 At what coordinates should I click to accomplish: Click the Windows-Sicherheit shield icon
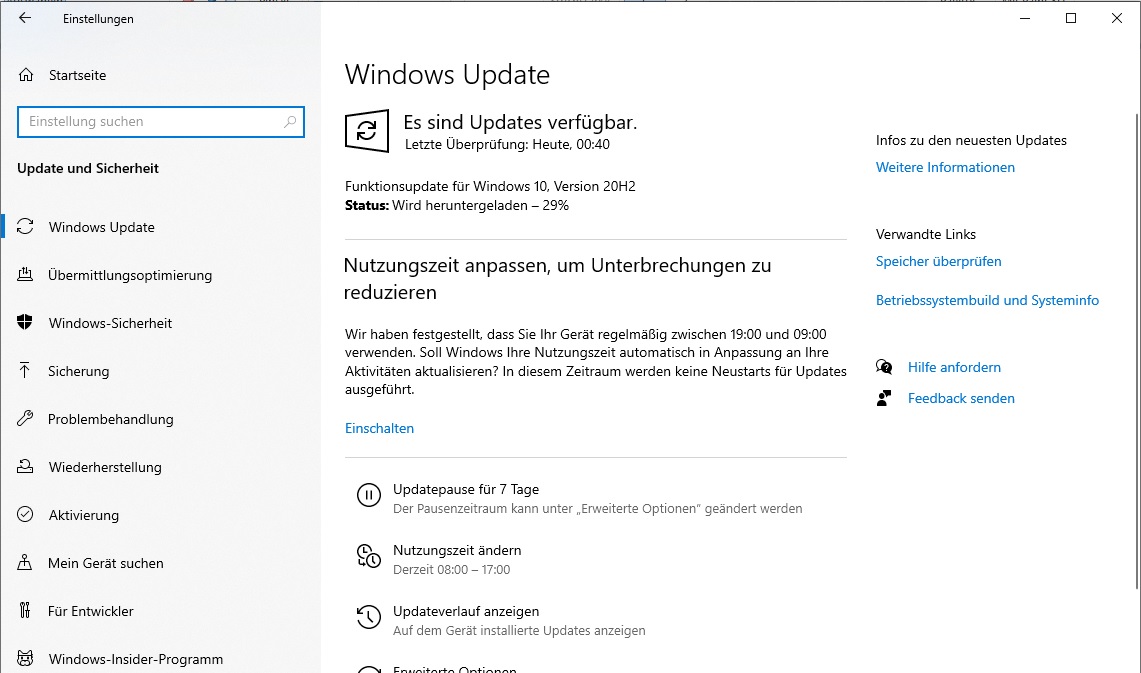[25, 322]
